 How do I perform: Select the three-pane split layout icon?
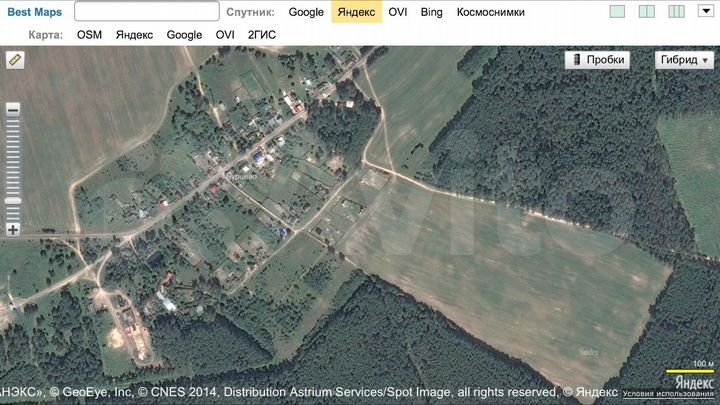pyautogui.click(x=676, y=12)
